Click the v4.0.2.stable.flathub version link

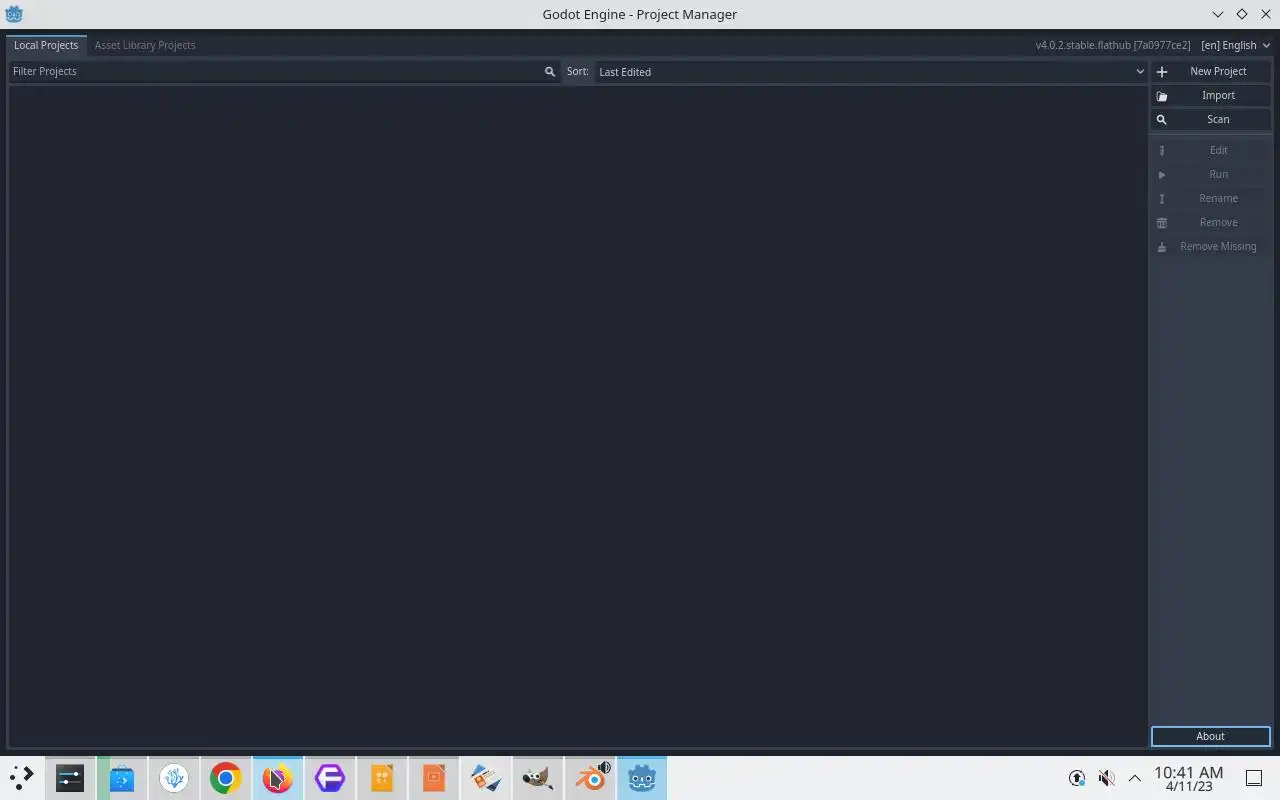[1113, 45]
